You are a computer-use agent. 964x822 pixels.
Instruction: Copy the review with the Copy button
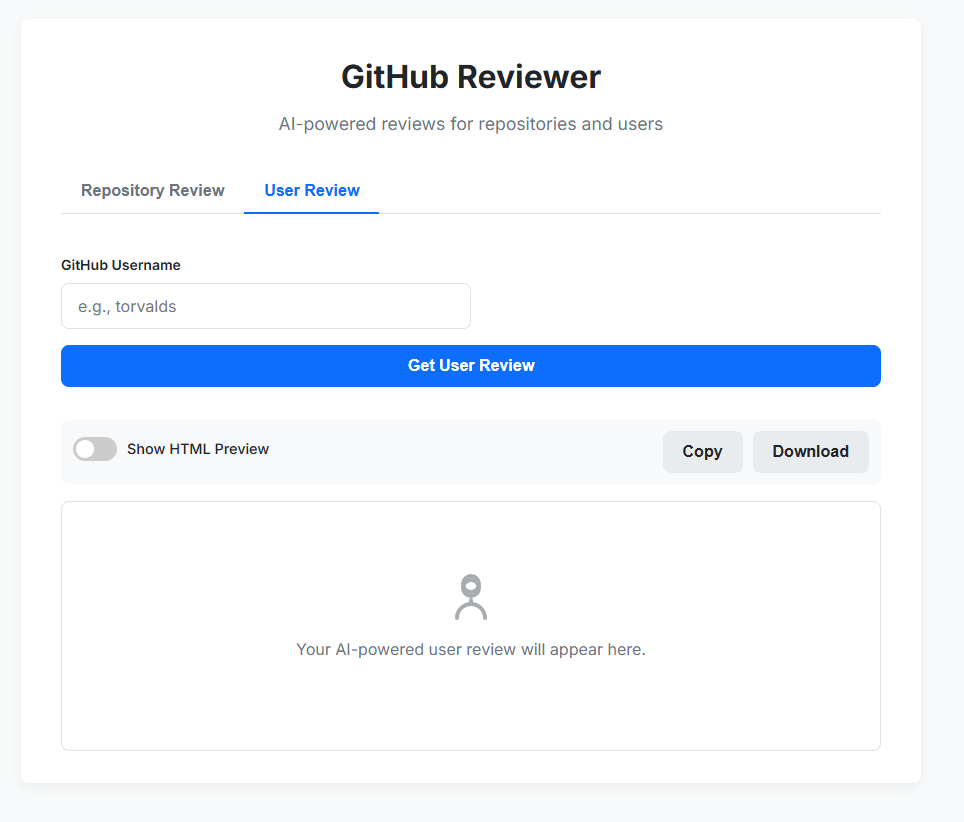coord(702,452)
